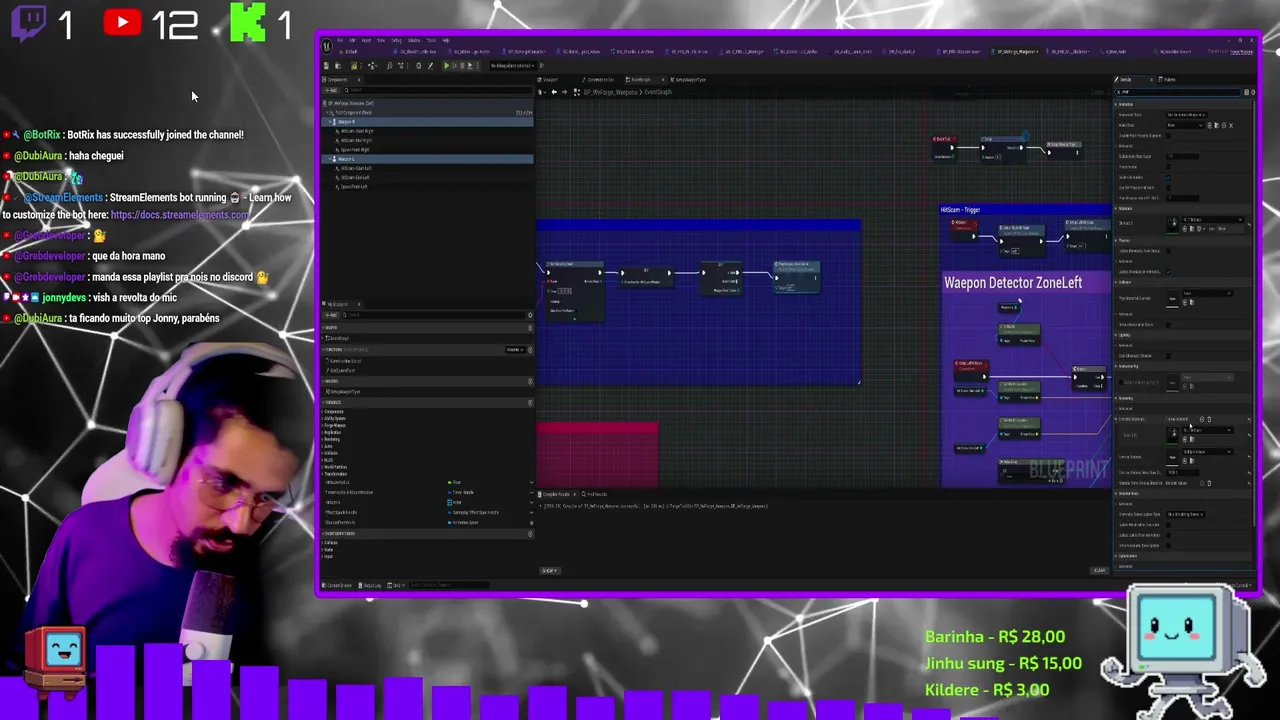Open the Anim Class dropdown
The height and width of the screenshot is (720, 1280).
tap(1185, 125)
